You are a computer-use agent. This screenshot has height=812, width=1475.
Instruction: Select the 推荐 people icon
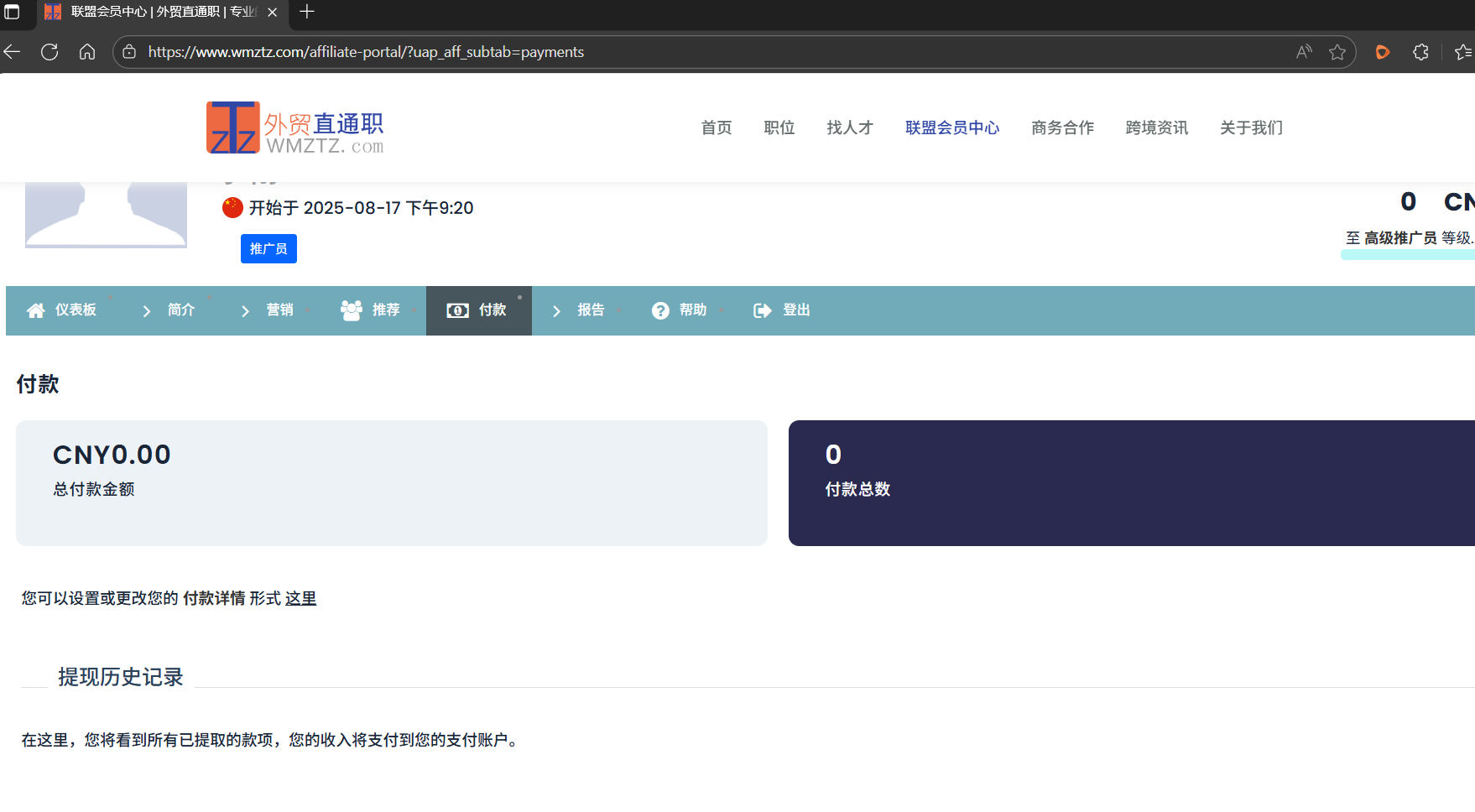[351, 310]
